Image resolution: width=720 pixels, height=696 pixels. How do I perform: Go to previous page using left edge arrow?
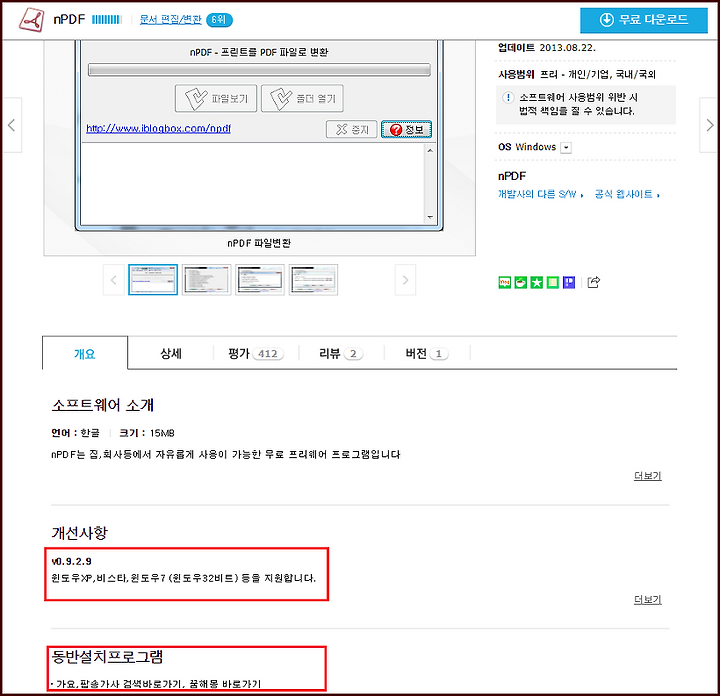click(11, 125)
